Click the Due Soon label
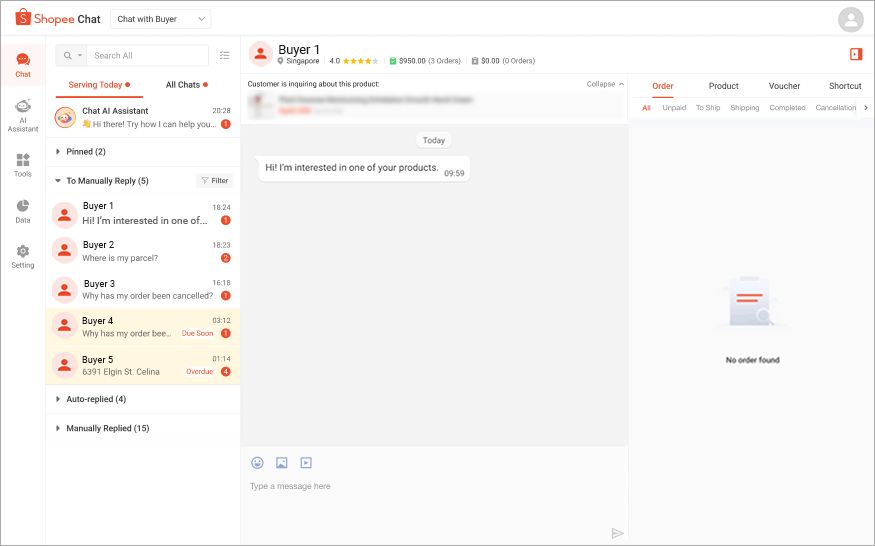Screen dimensions: 875x546 (x=198, y=333)
